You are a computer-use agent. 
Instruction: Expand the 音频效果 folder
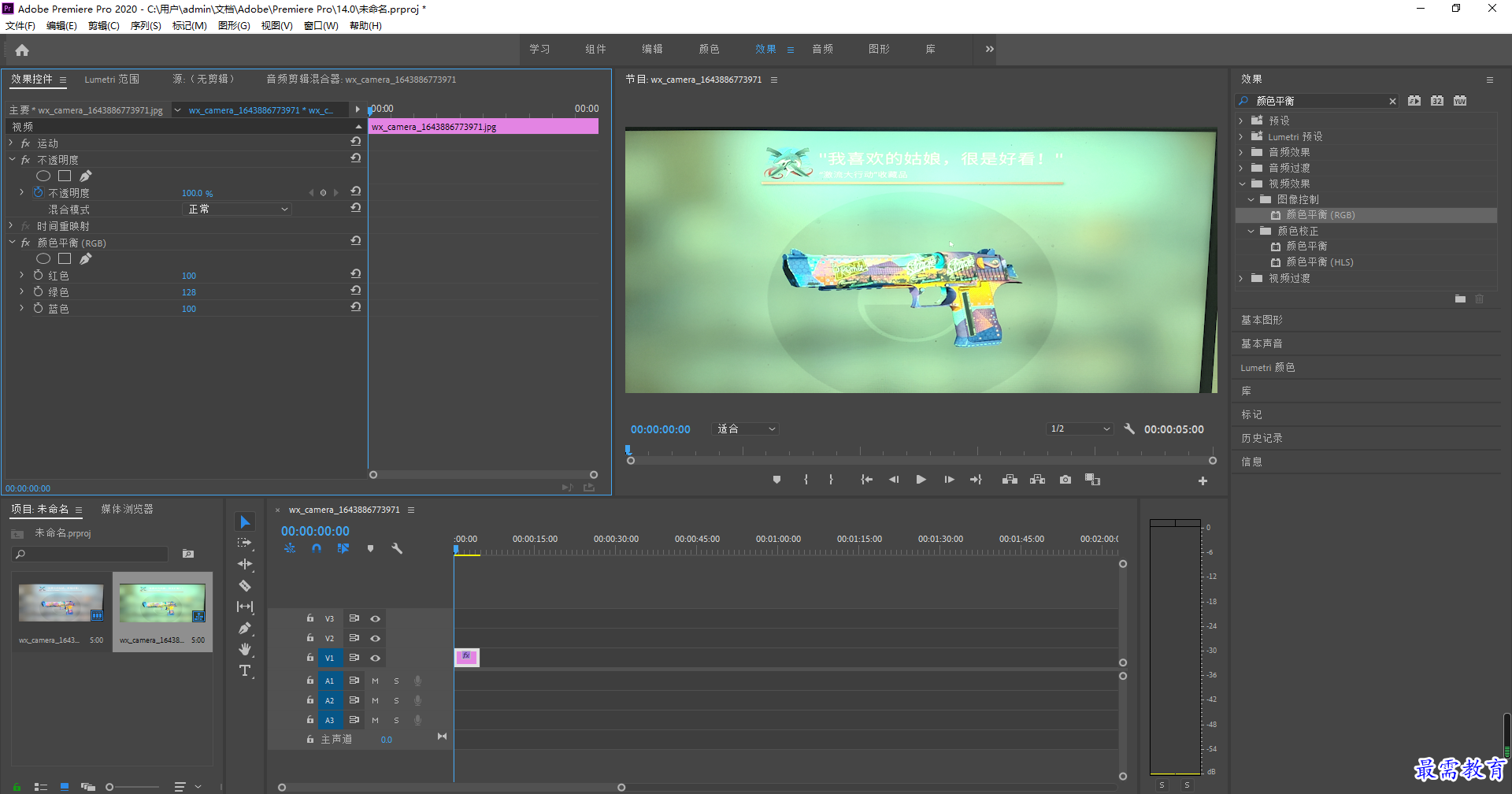point(1241,152)
